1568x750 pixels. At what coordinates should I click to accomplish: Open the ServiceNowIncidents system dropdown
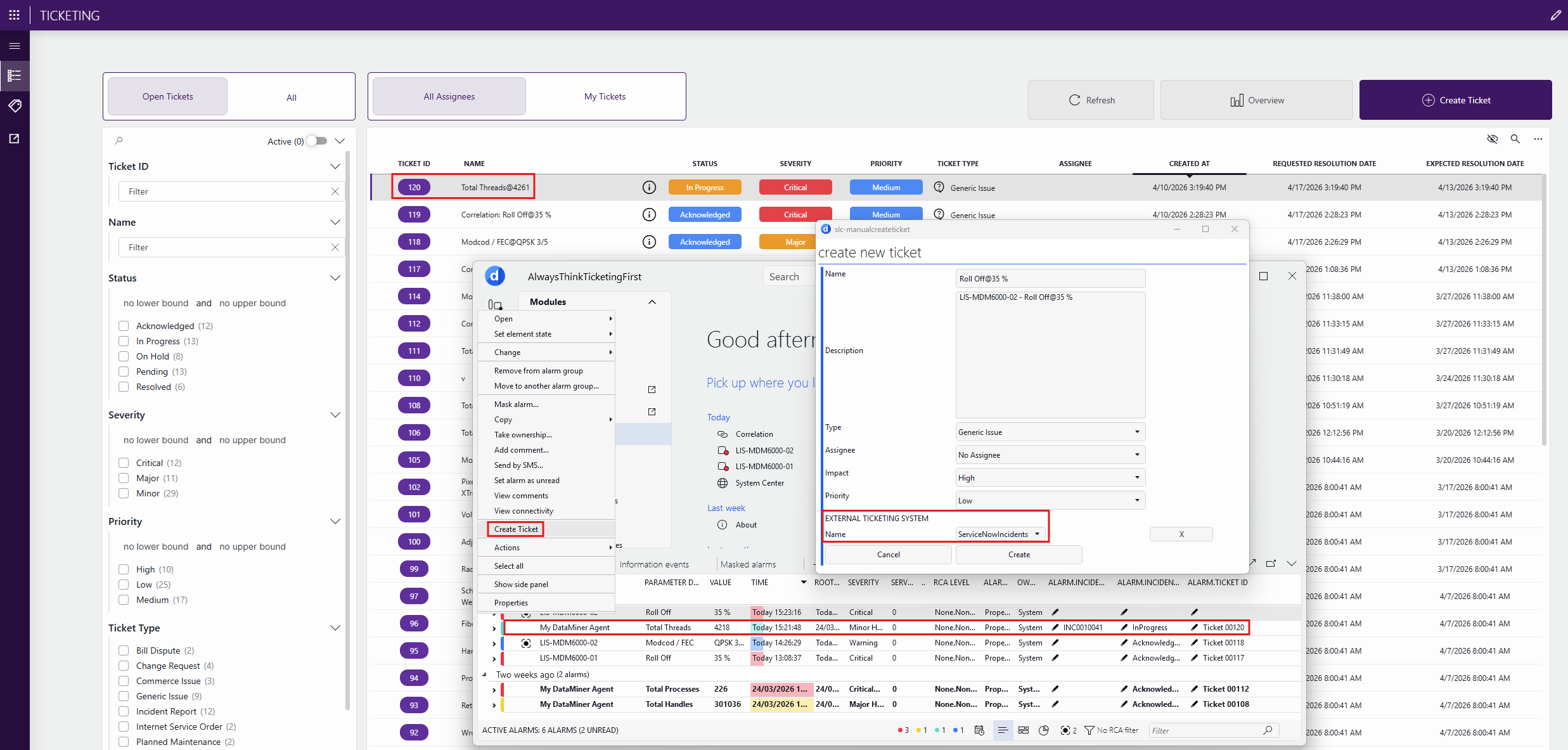(1000, 534)
